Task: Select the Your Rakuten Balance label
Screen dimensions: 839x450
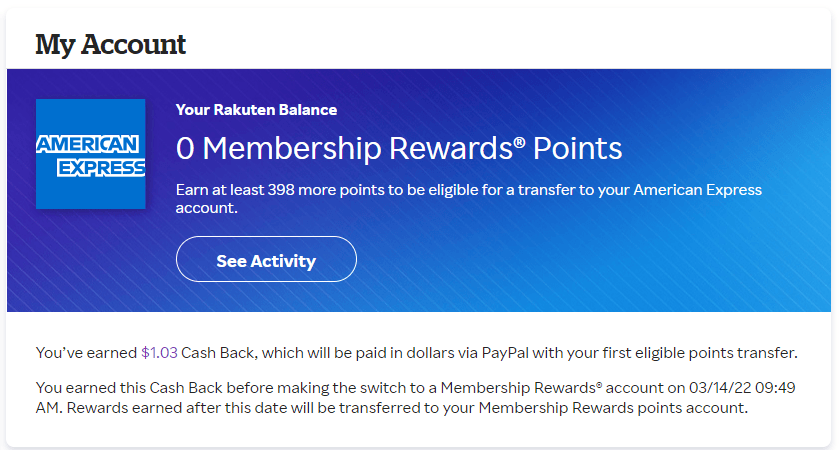Action: [256, 110]
